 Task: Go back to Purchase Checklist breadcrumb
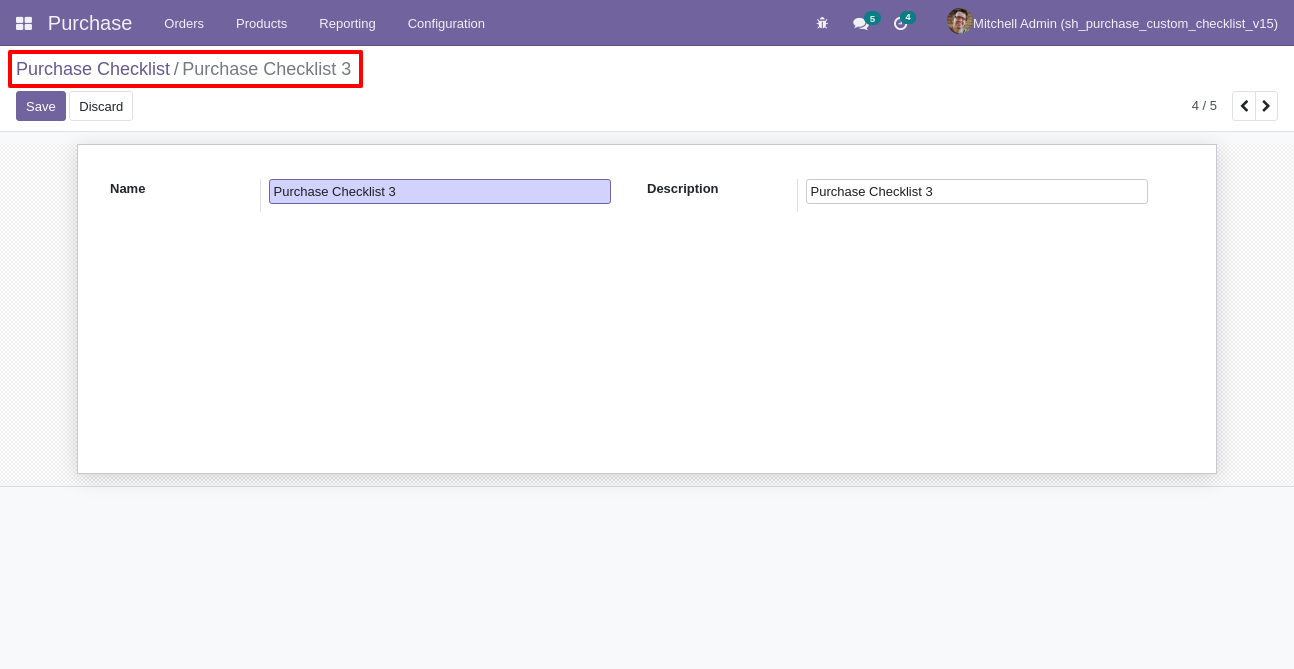[x=93, y=69]
